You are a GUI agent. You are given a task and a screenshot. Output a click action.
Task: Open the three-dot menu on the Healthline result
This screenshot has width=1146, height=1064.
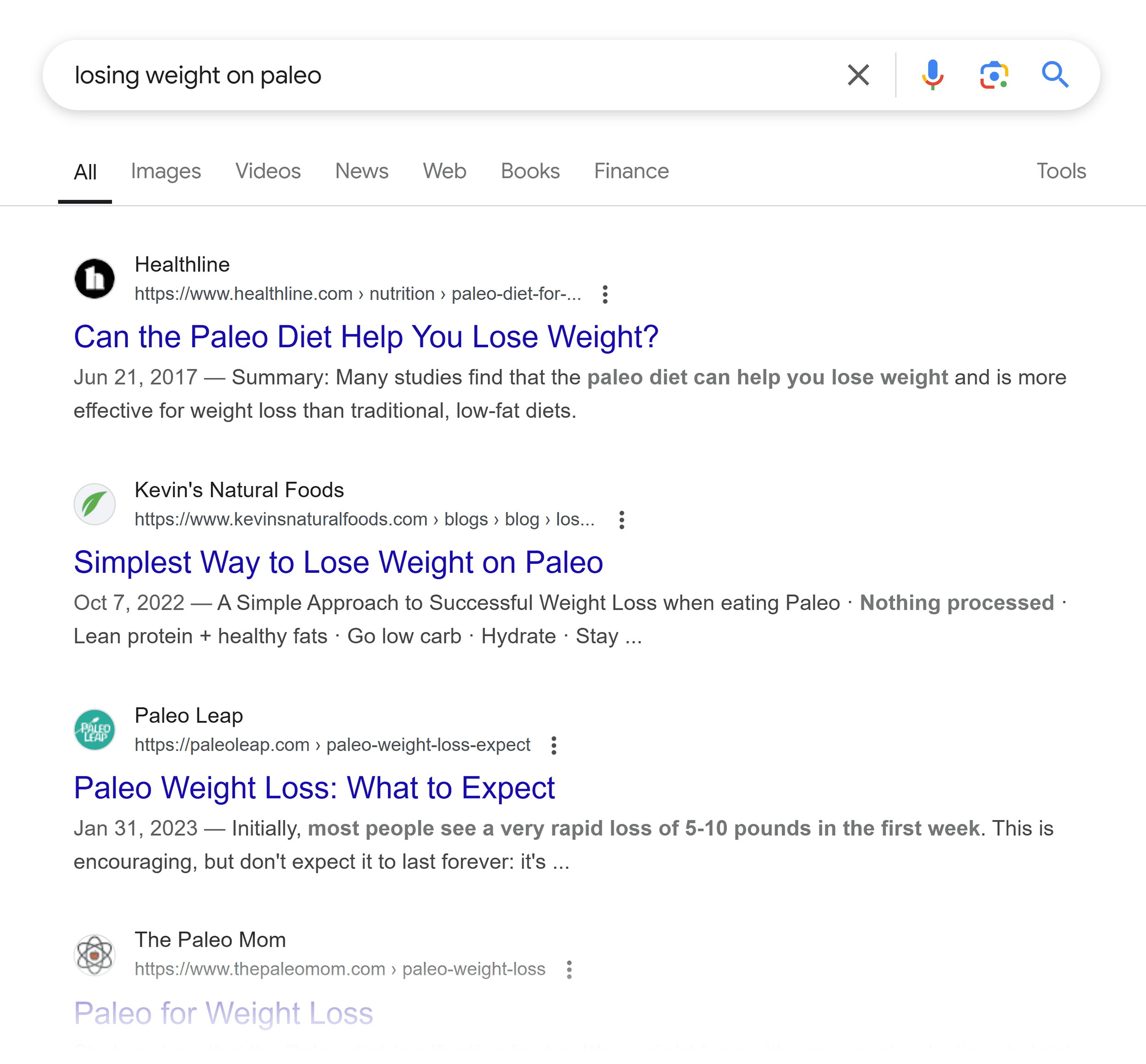pos(607,294)
